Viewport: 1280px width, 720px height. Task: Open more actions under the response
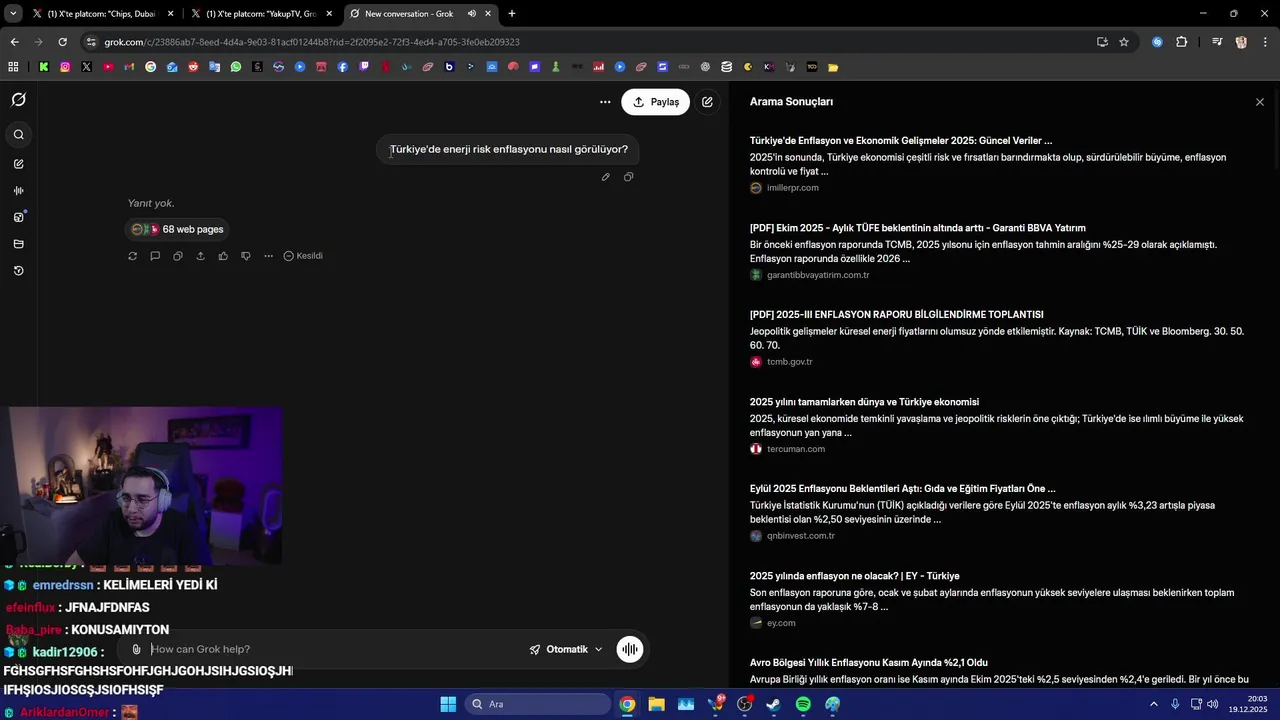[268, 256]
